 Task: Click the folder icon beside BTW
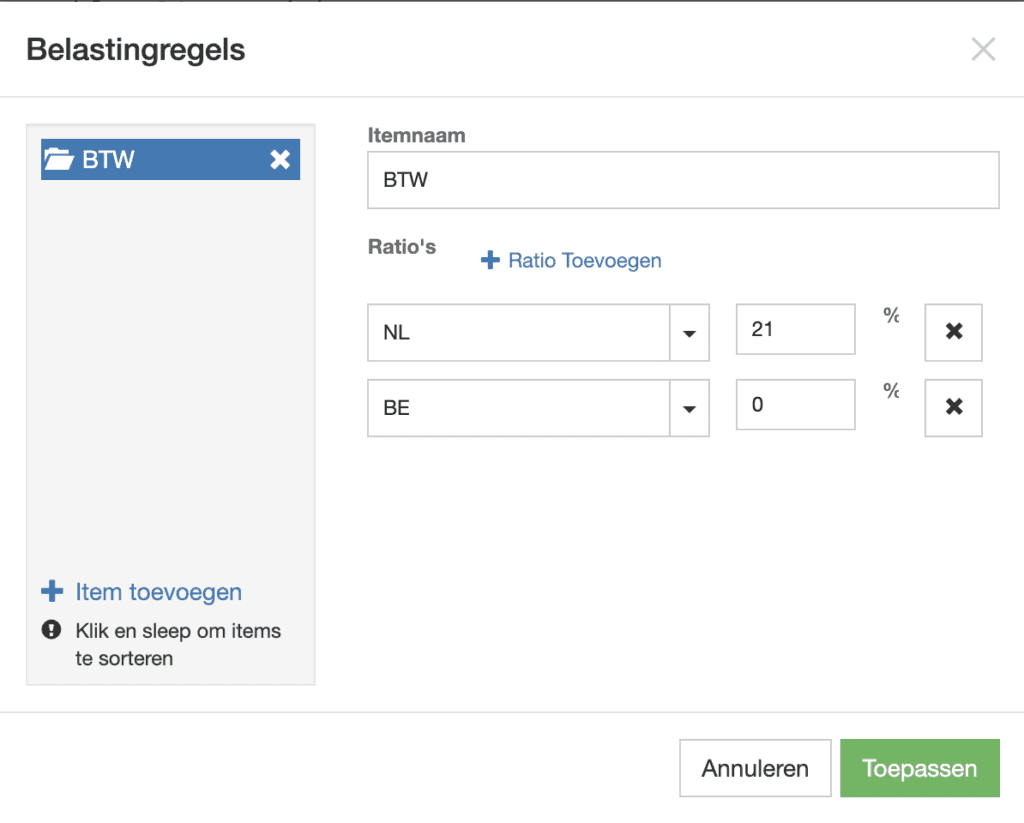(x=59, y=159)
